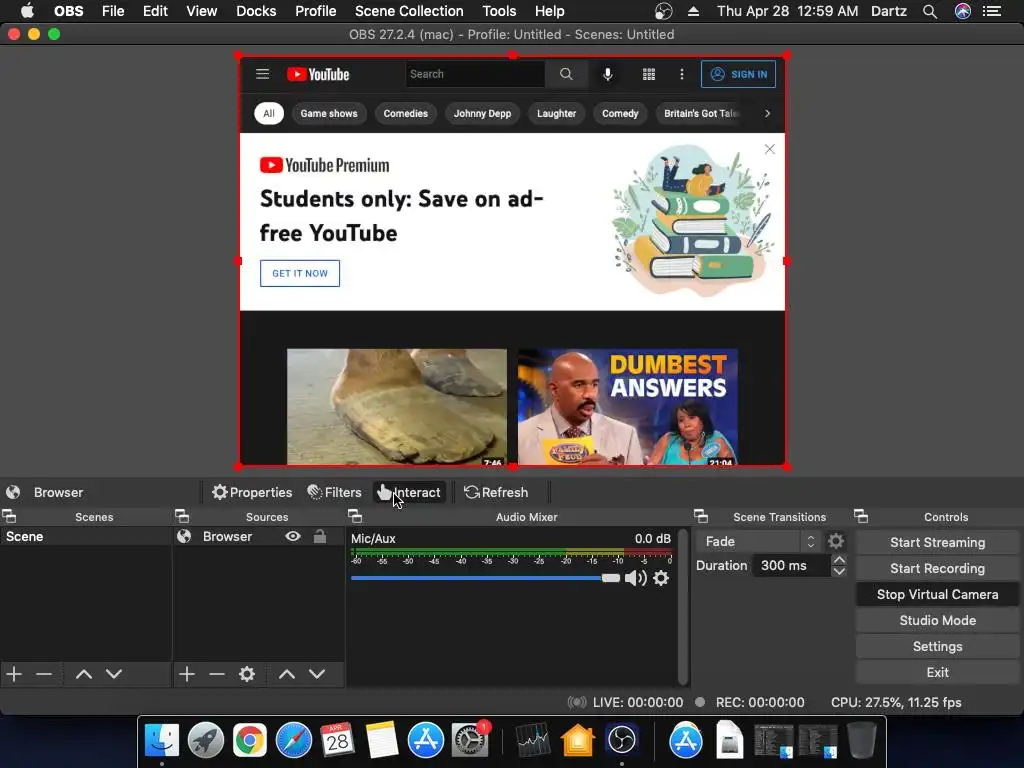Image resolution: width=1024 pixels, height=768 pixels.
Task: Select the Johnny Depp chip
Action: point(483,113)
